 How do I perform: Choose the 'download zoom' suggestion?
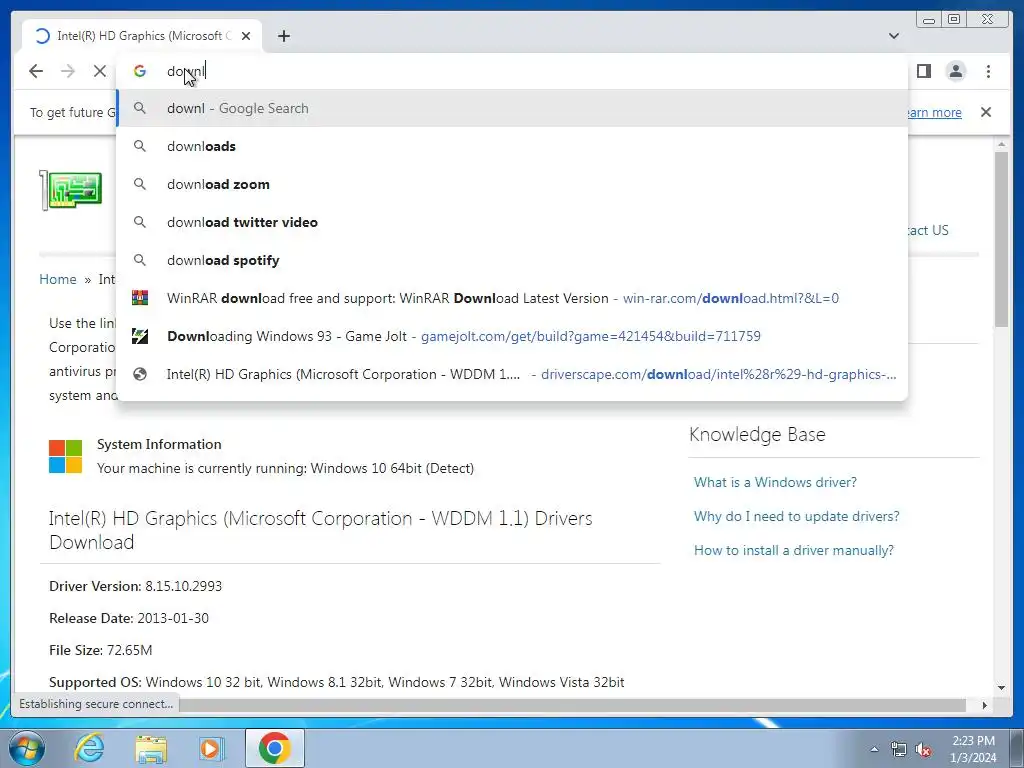[512, 184]
